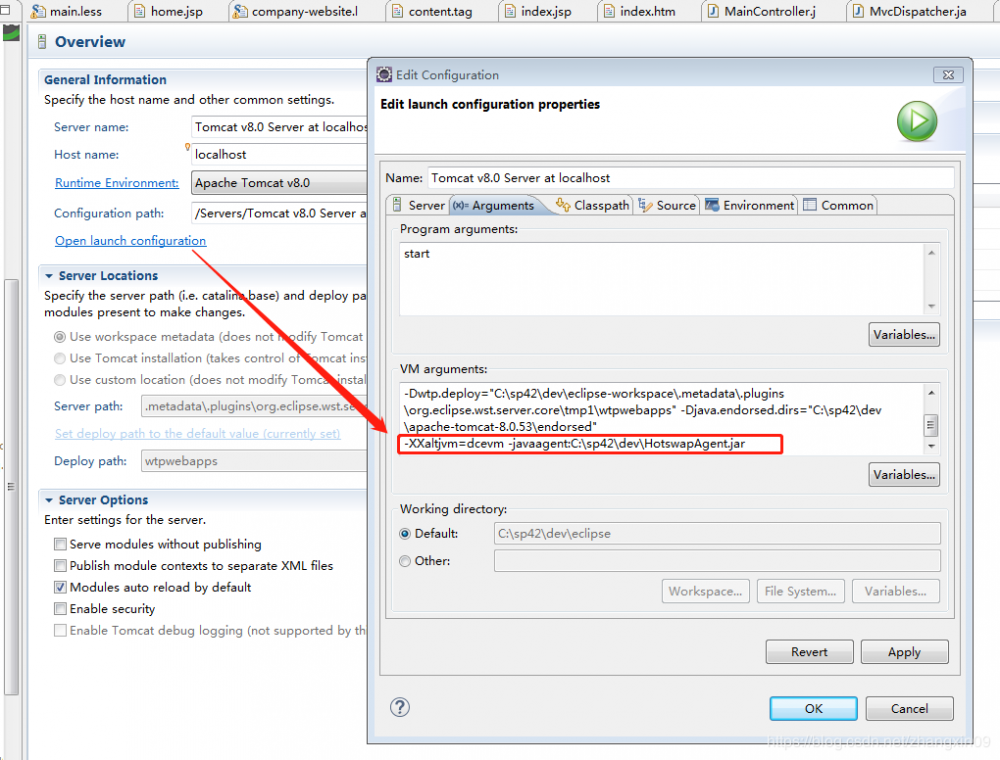Click the main.less file icon
1000x760 pixels.
click(x=38, y=11)
